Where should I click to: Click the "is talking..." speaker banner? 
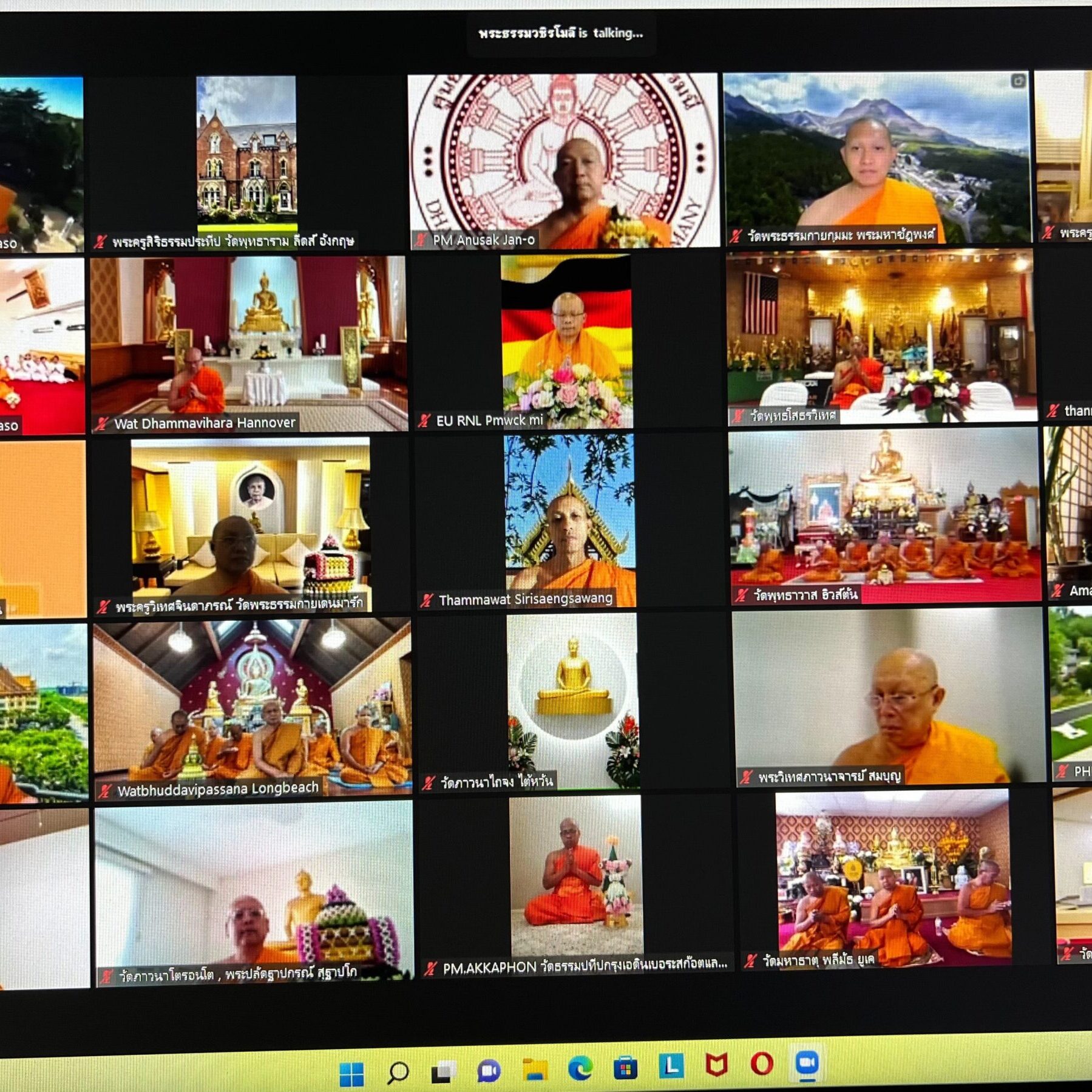coord(560,33)
